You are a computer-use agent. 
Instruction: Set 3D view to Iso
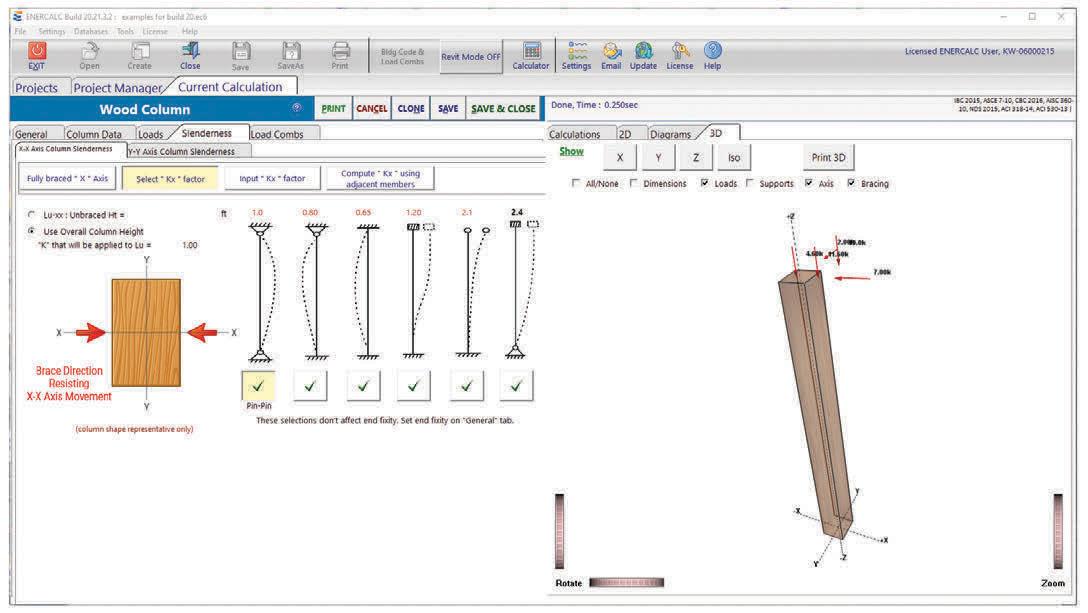[733, 158]
